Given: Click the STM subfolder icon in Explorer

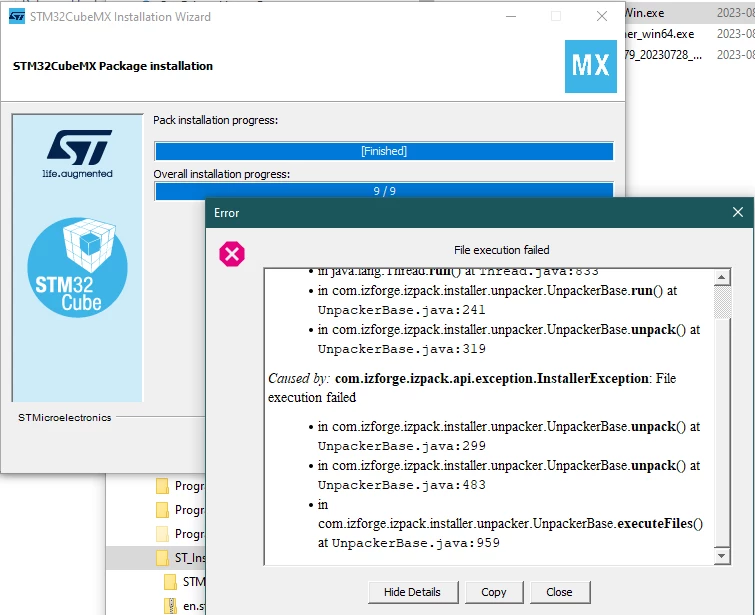Looking at the screenshot, I should [170, 582].
